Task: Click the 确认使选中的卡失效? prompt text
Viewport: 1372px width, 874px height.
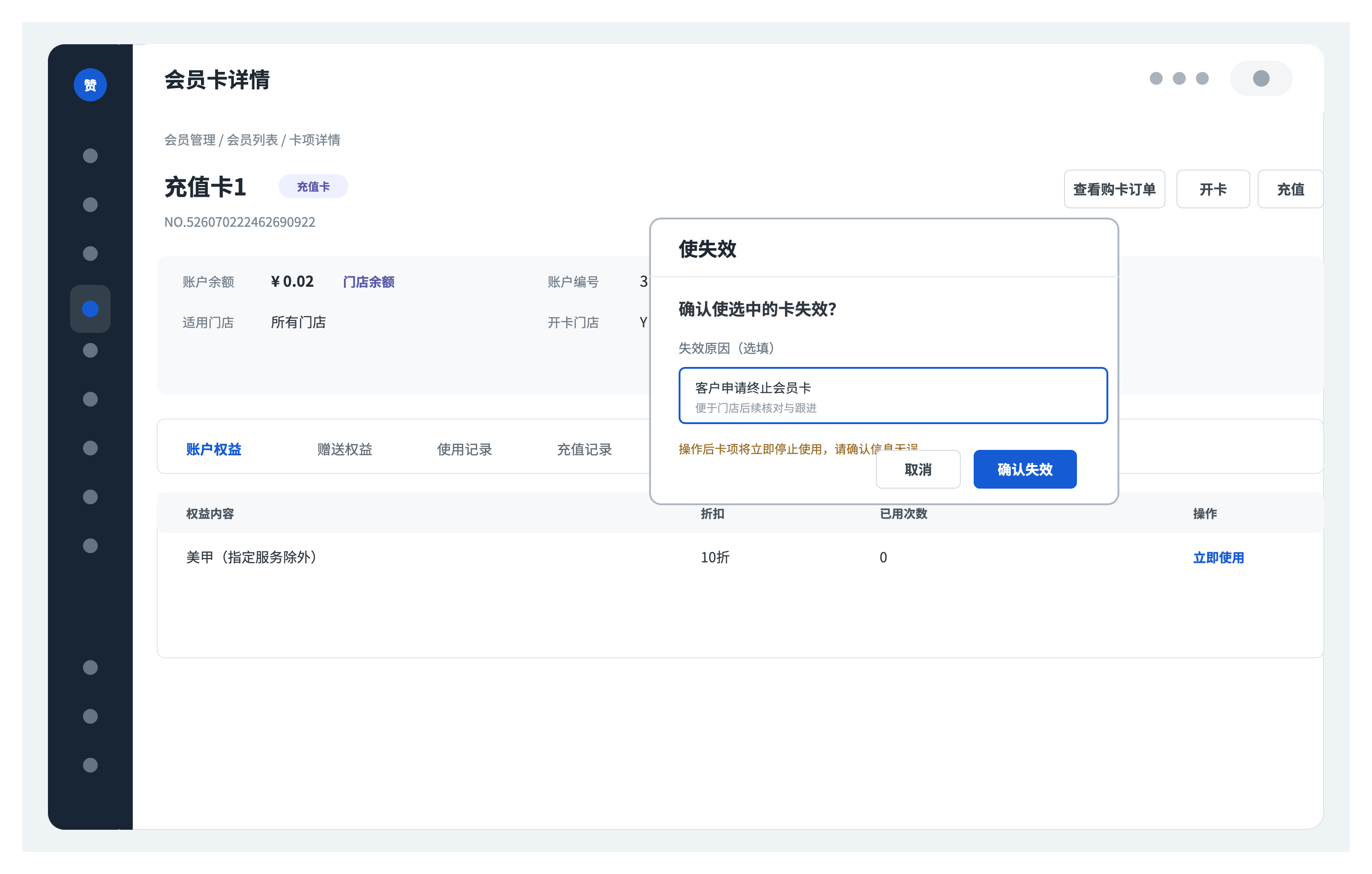Action: pos(757,309)
